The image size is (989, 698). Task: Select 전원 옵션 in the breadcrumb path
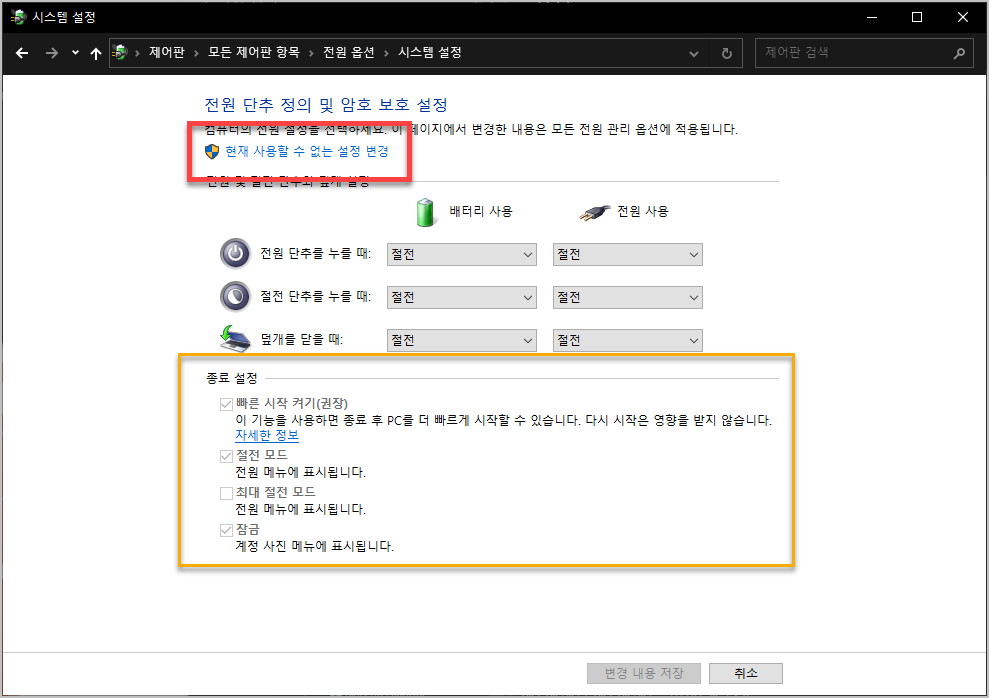click(x=348, y=52)
